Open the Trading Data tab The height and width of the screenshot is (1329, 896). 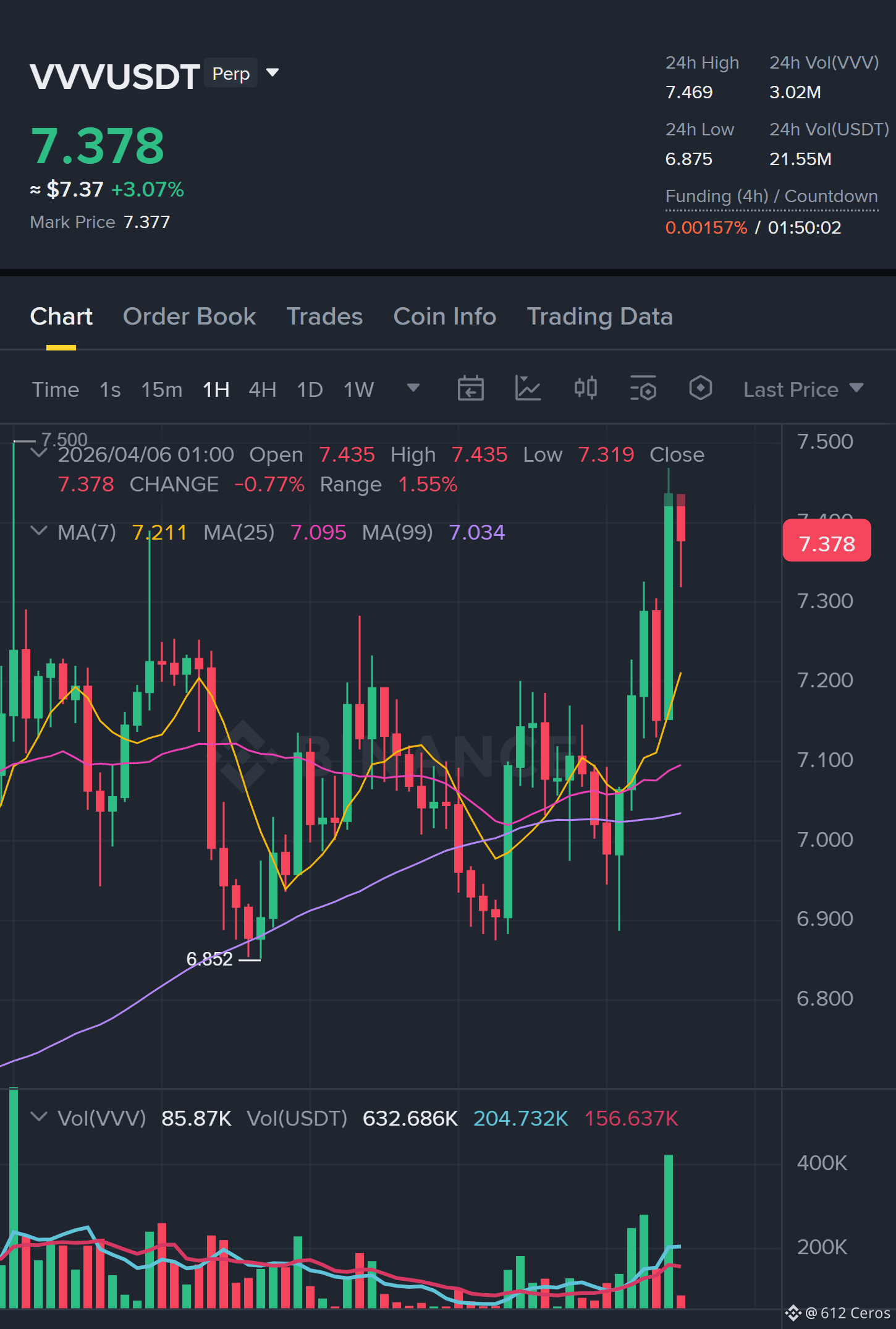599,316
